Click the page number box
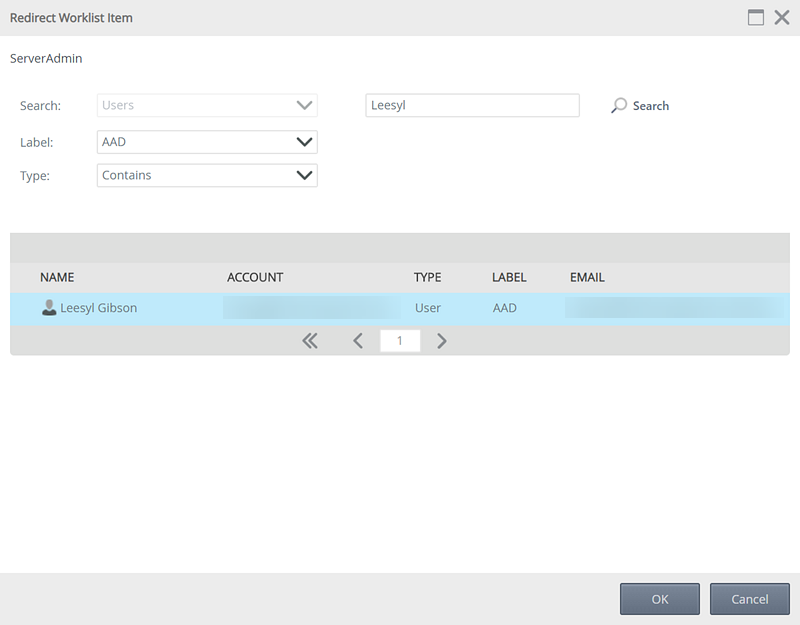 click(400, 341)
